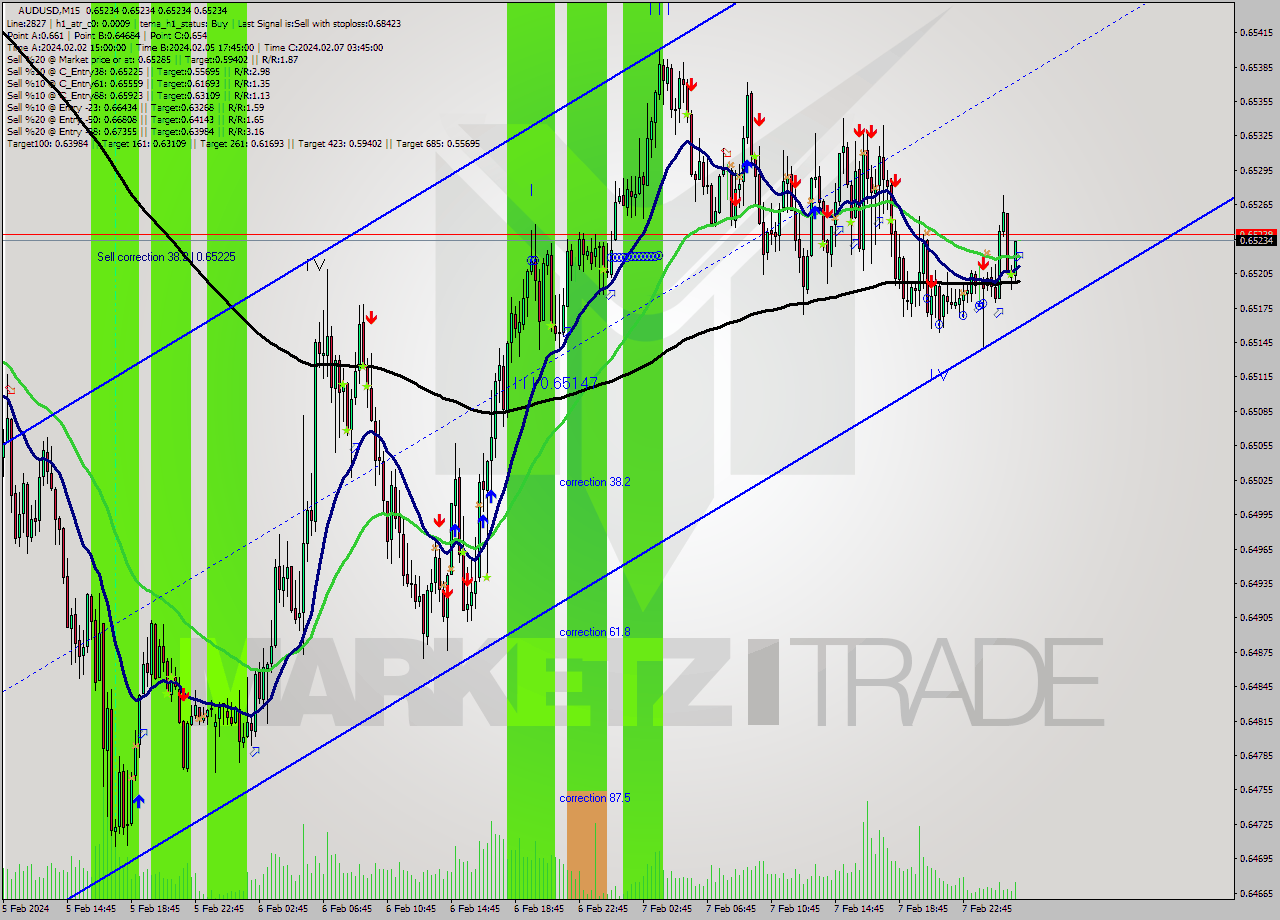Click the 0.64785 price axis label

pyautogui.click(x=1256, y=755)
